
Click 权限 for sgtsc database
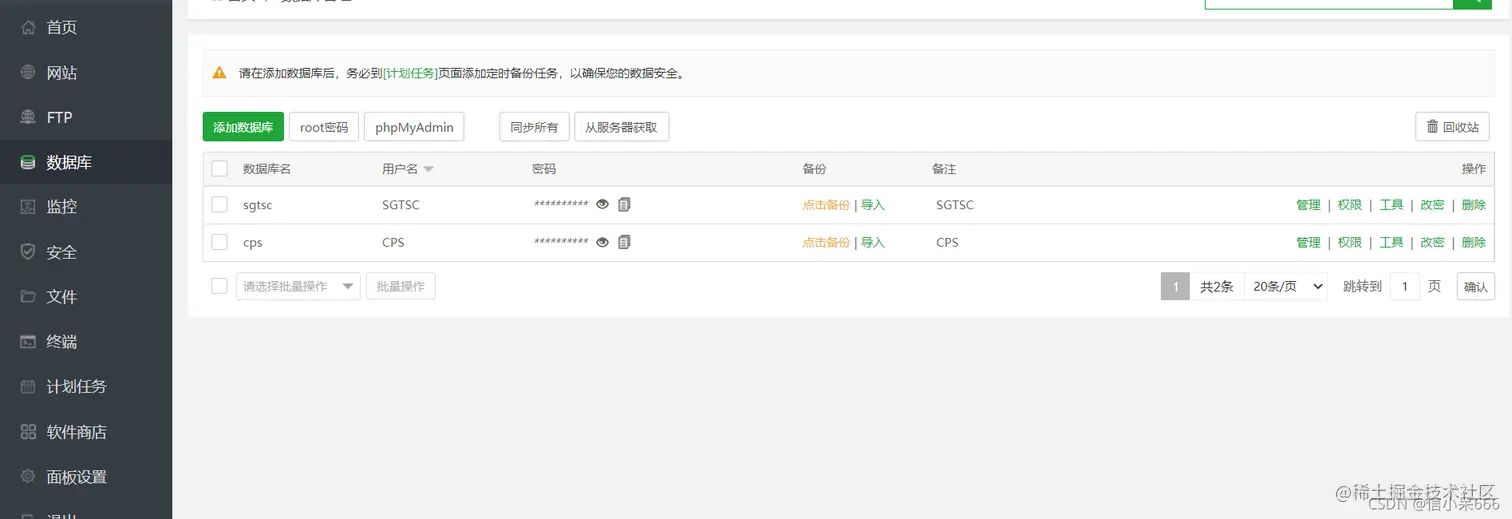1350,204
